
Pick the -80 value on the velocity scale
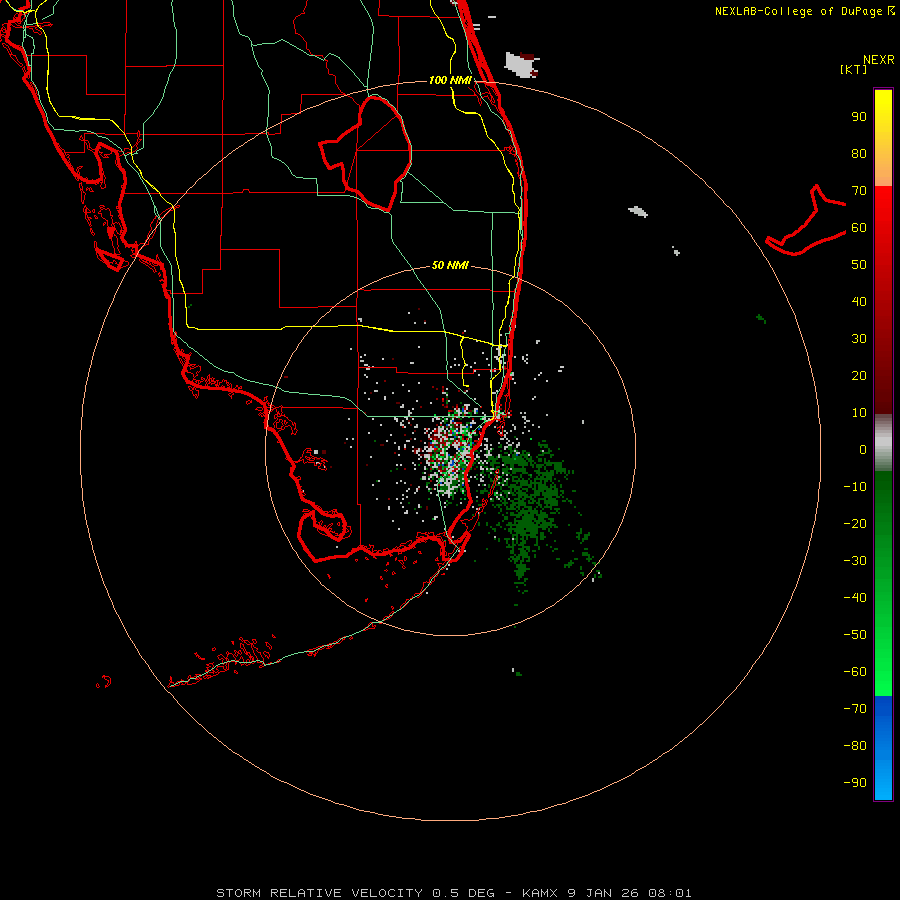[855, 746]
